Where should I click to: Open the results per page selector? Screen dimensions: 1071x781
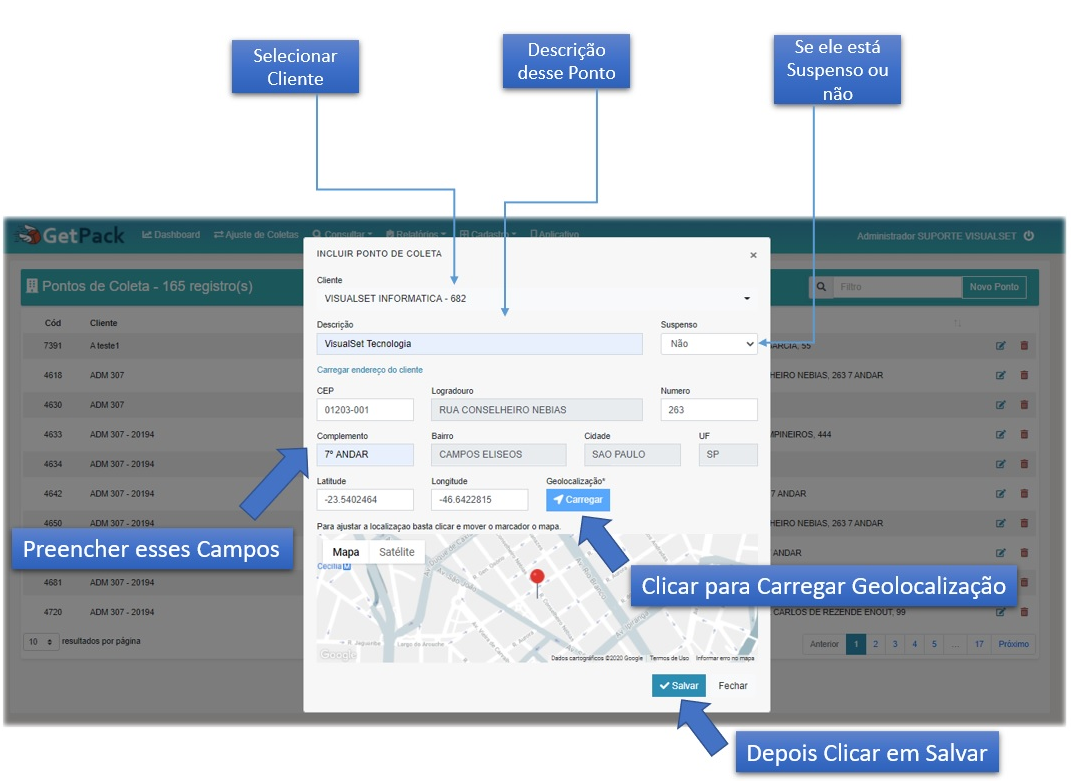(x=41, y=642)
